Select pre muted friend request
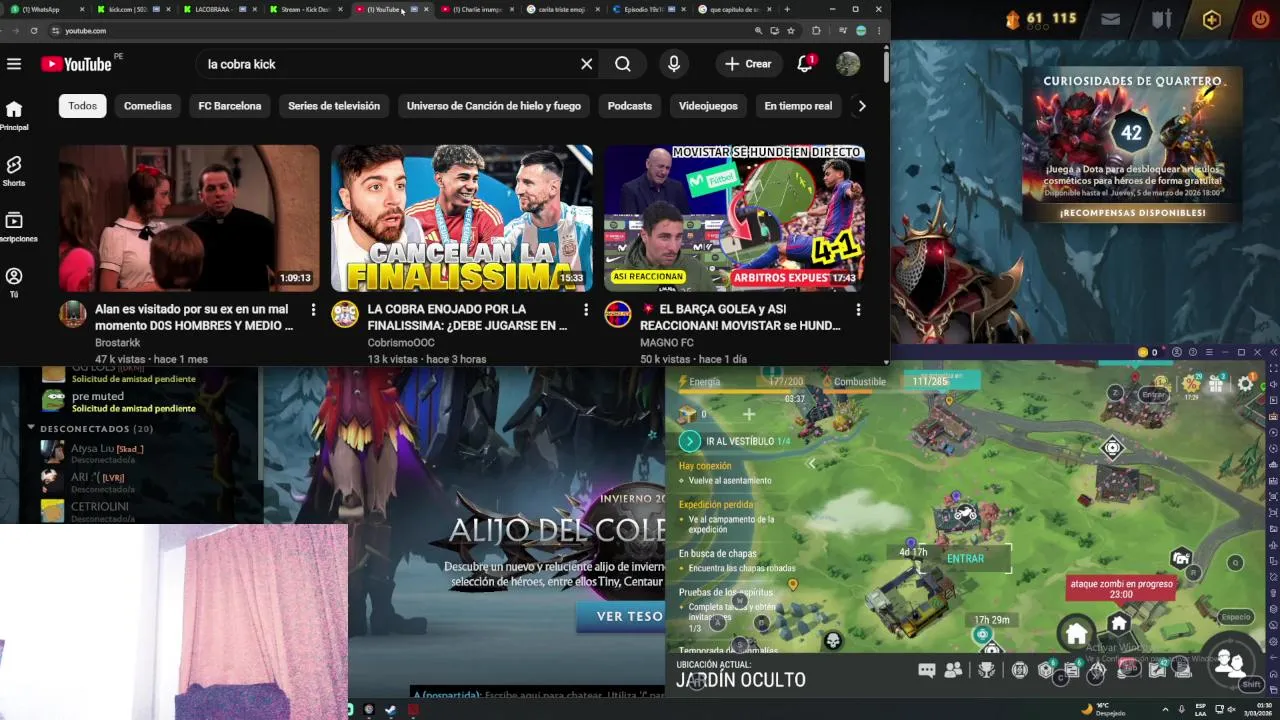1280x720 pixels. pos(118,401)
